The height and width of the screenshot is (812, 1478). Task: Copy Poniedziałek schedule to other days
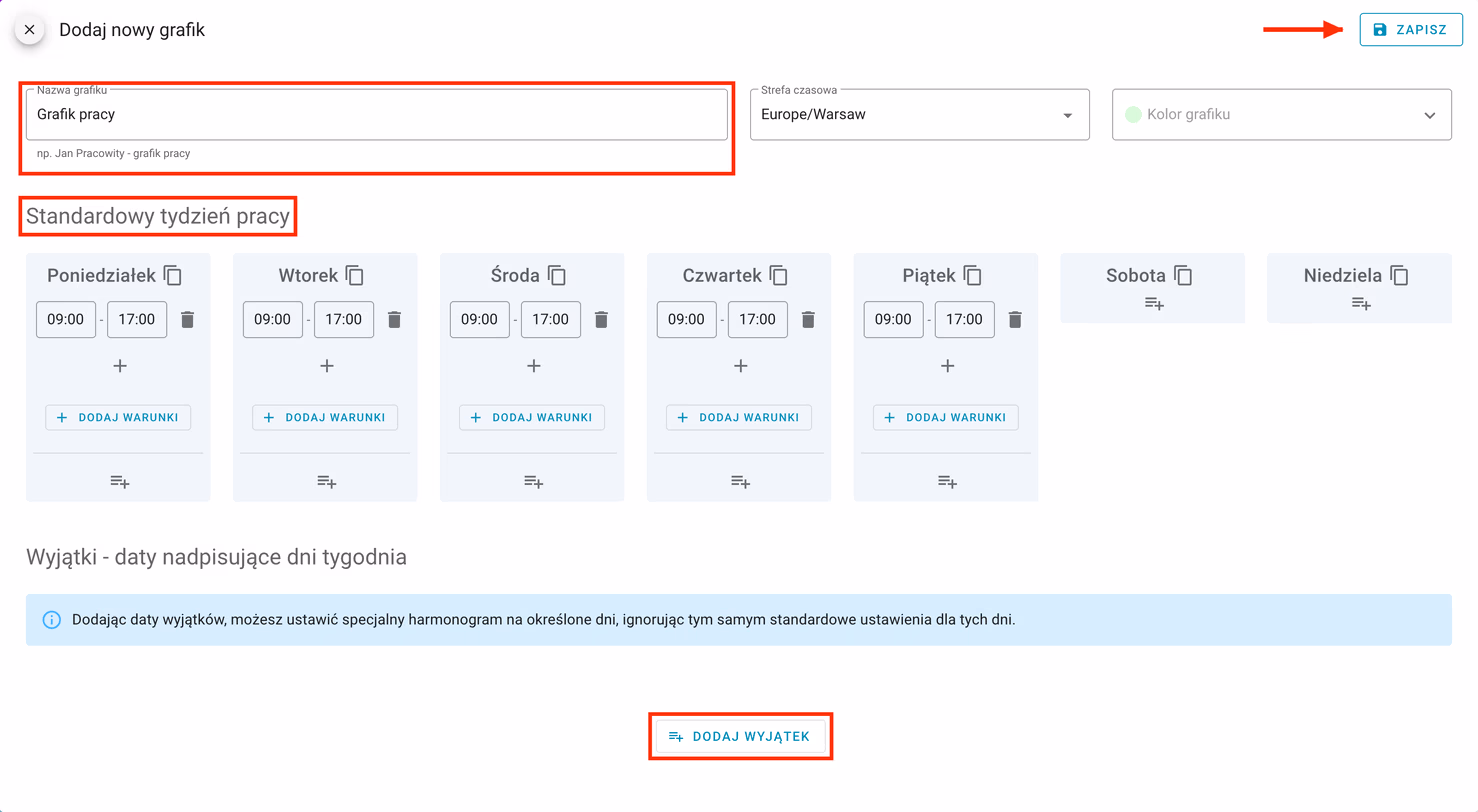point(173,275)
